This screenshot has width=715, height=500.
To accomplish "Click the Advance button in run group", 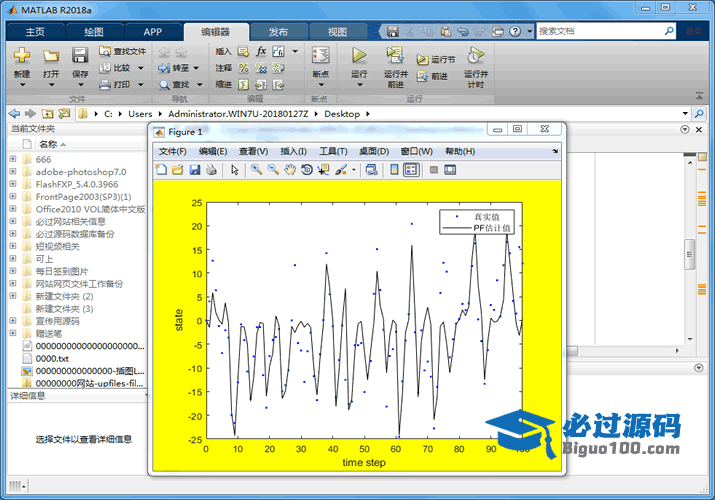I will [432, 76].
